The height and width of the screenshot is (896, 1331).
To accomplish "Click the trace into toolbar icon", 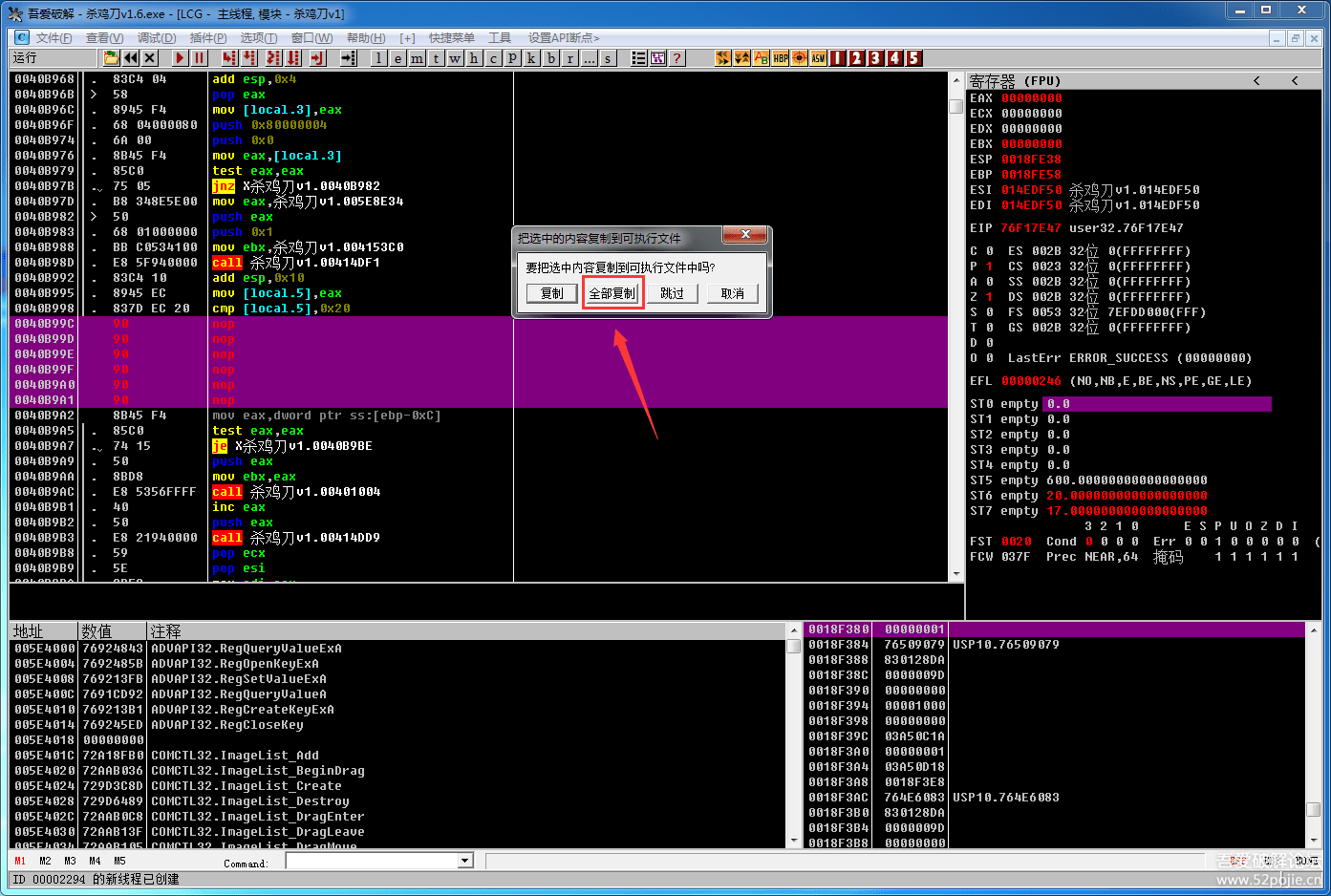I will (273, 58).
